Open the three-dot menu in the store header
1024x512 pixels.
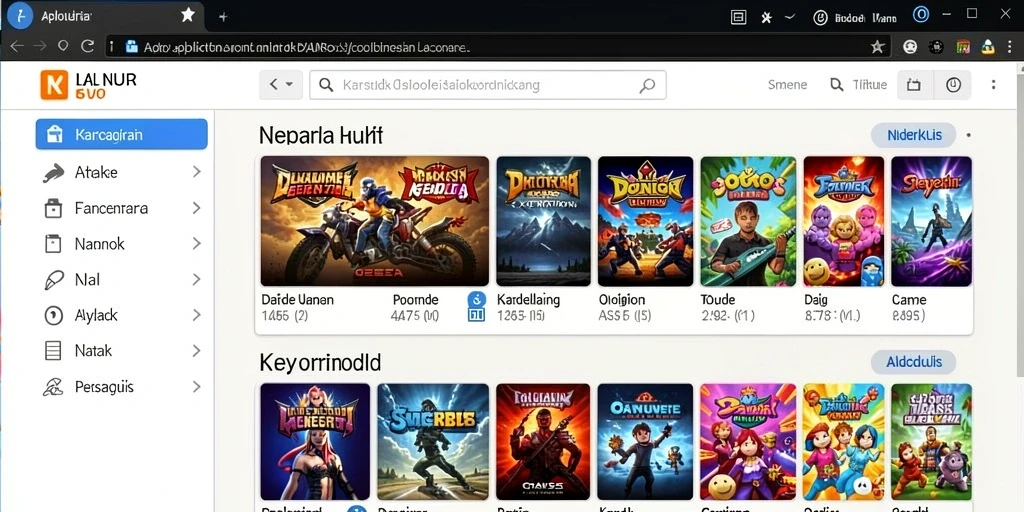coord(993,85)
